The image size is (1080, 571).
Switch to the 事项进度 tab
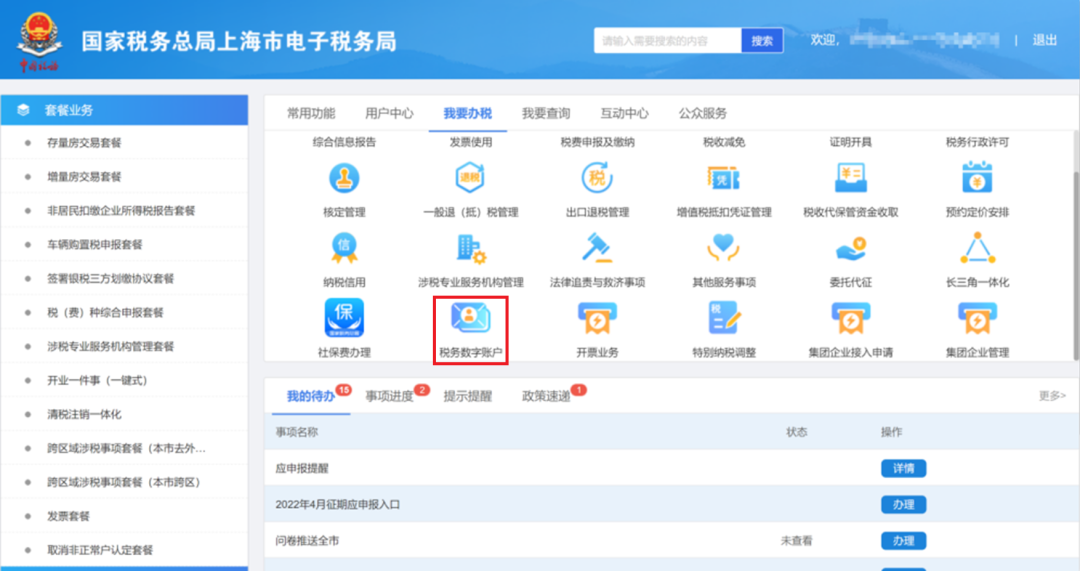389,396
